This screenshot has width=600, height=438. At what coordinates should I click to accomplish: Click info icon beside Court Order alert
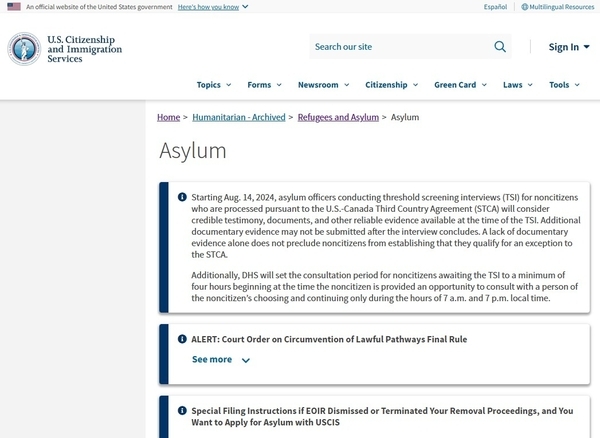[x=182, y=339]
